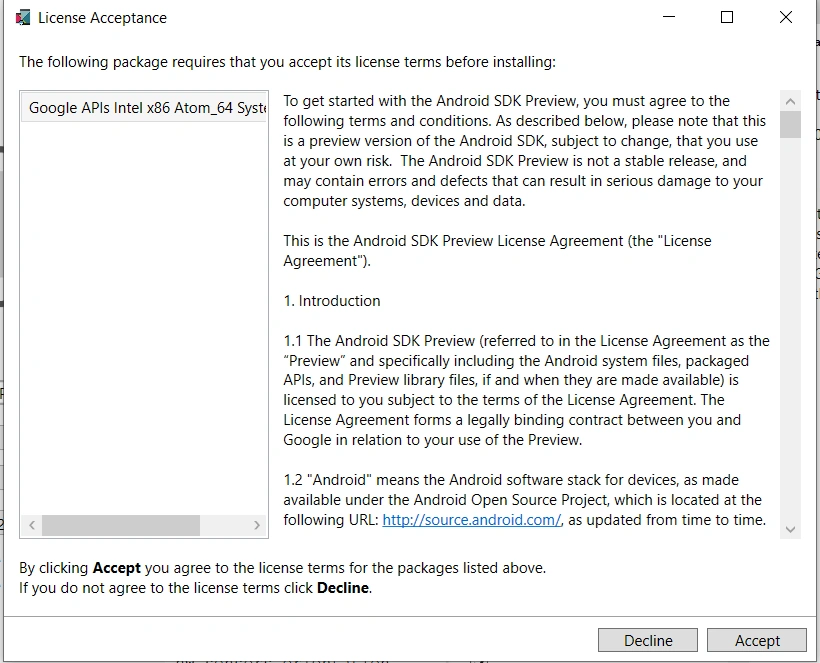The width and height of the screenshot is (820, 663).
Task: Click the vertical scrollbar thumb beside the license text
Action: point(790,125)
